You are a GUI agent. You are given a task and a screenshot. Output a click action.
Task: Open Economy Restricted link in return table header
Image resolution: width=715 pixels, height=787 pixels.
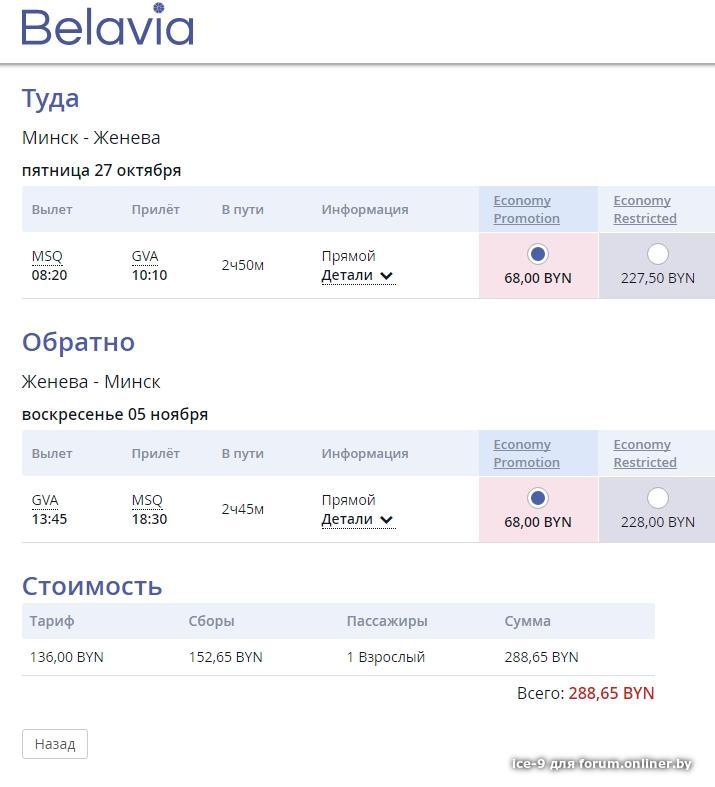(645, 453)
